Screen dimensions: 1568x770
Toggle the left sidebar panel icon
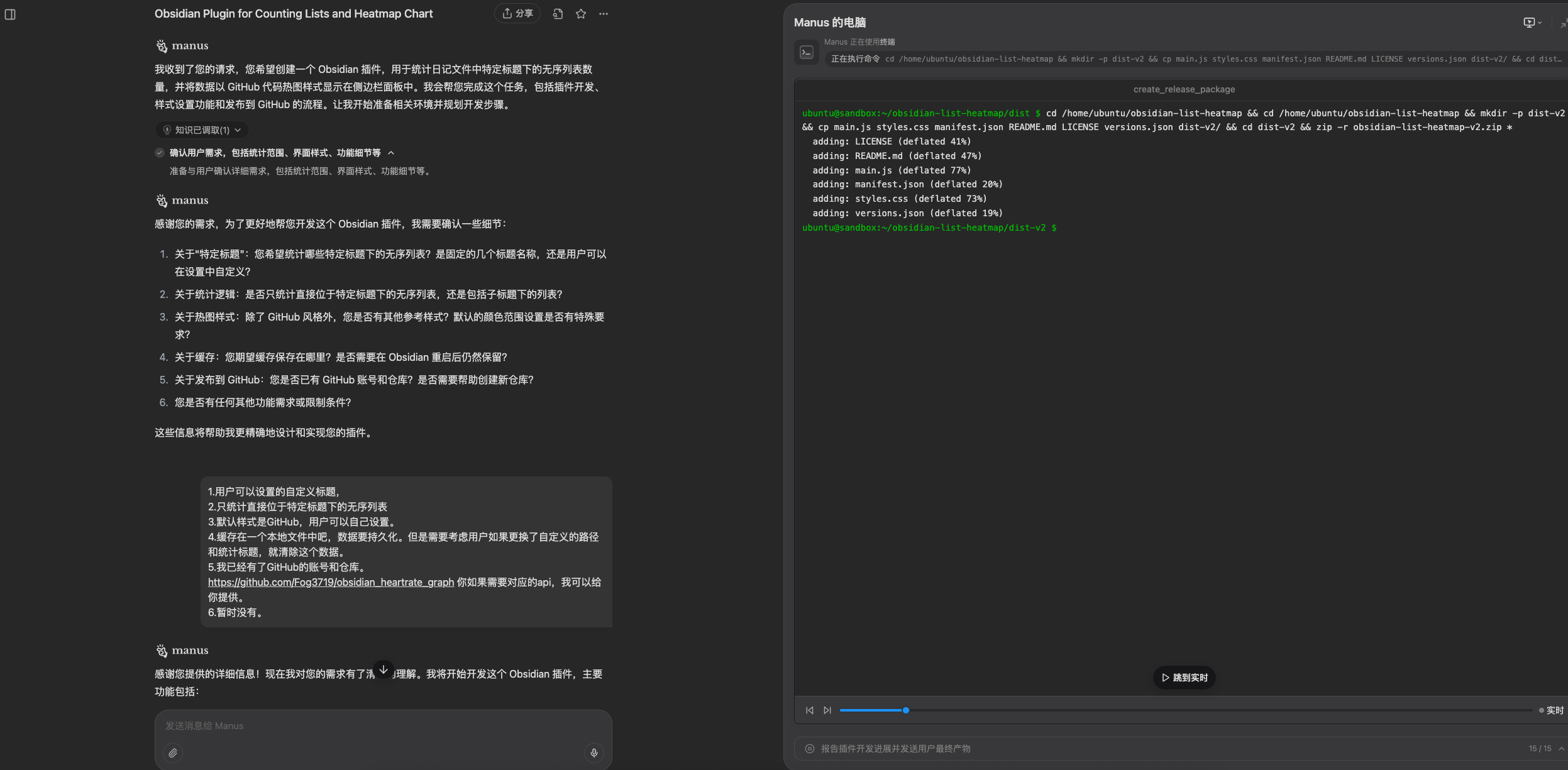pyautogui.click(x=10, y=14)
